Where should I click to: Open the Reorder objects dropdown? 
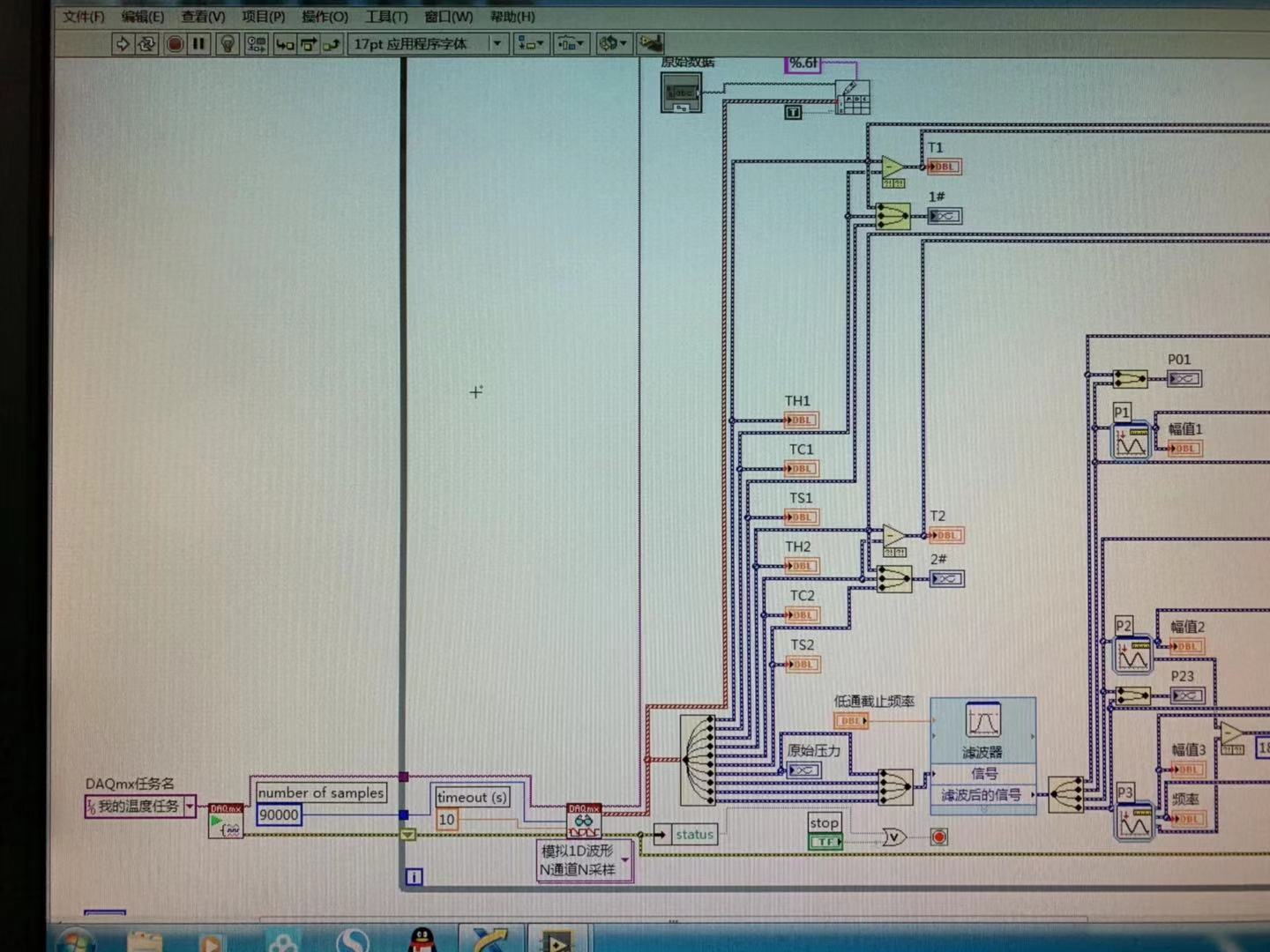pyautogui.click(x=613, y=43)
